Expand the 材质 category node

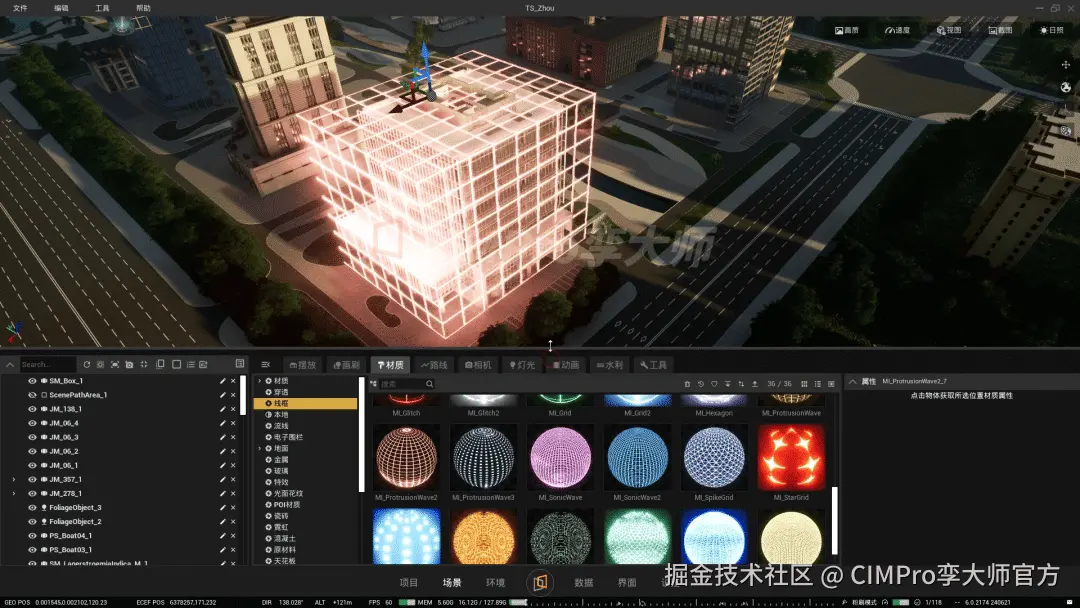click(260, 381)
